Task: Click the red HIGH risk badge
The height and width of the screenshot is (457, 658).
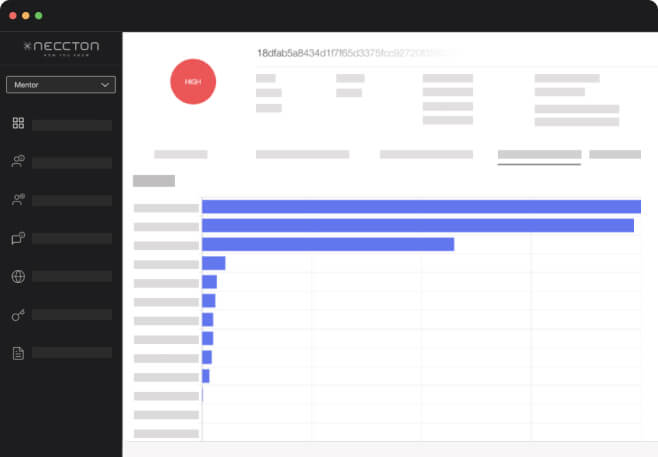Action: click(x=194, y=81)
